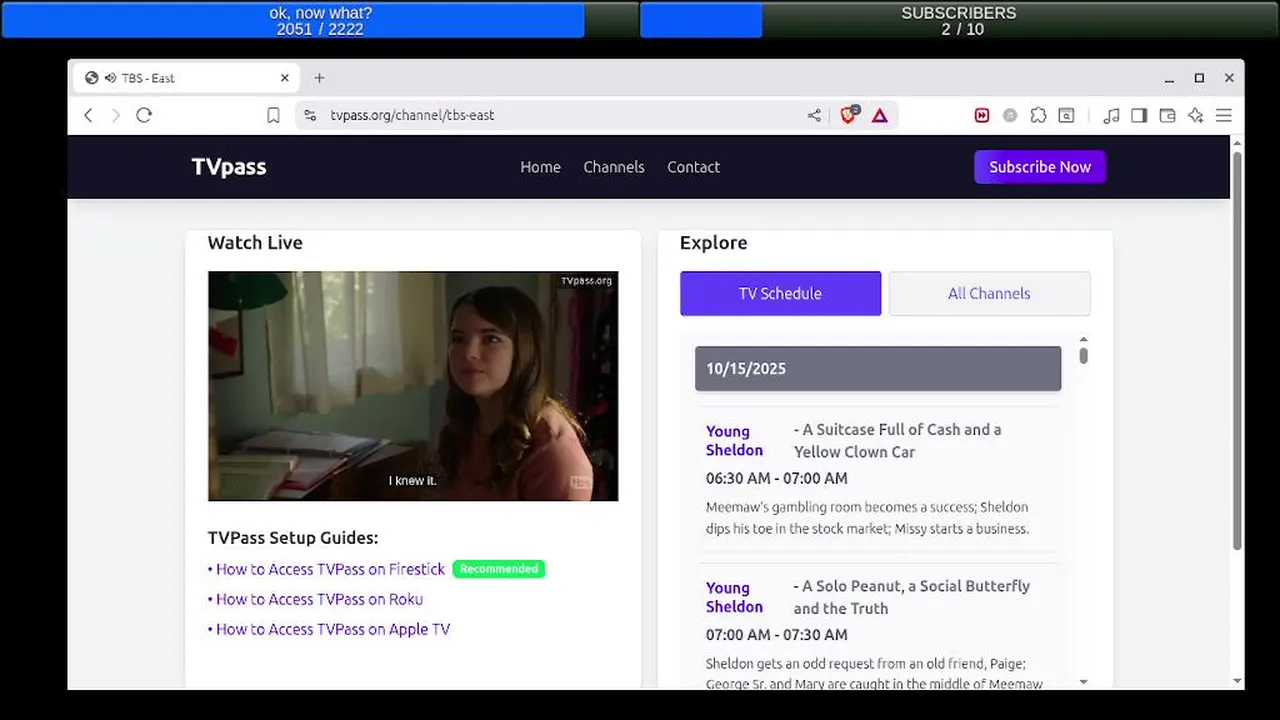Maximize the browser window
Viewport: 1280px width, 720px height.
click(1199, 78)
